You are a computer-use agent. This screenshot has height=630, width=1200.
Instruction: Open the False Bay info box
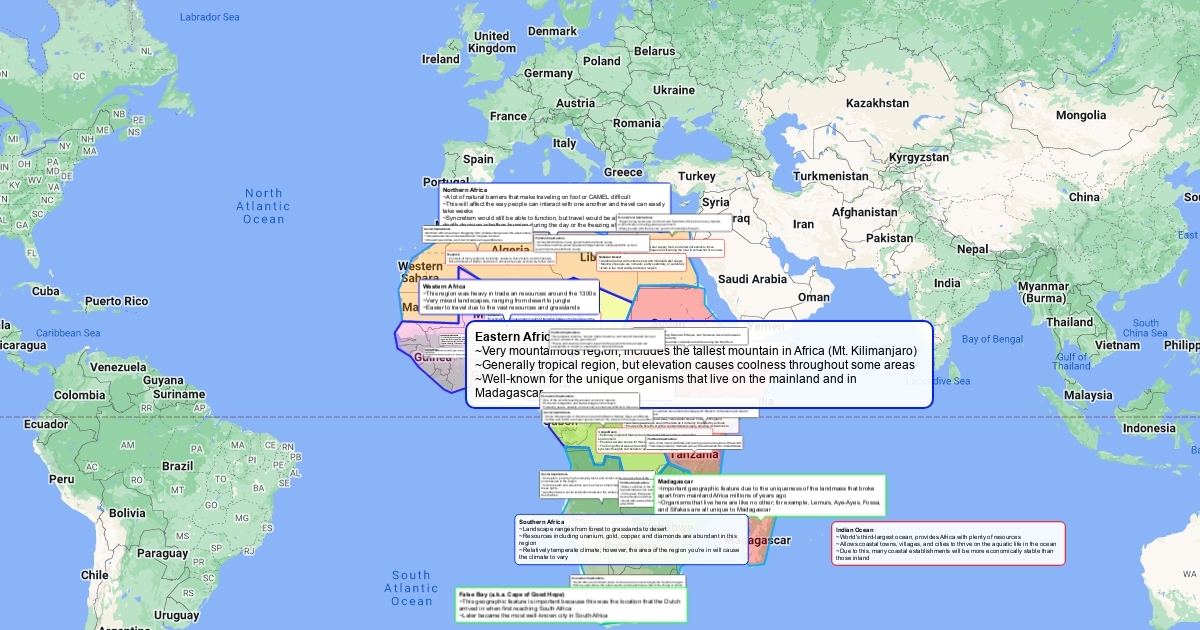coord(571,605)
